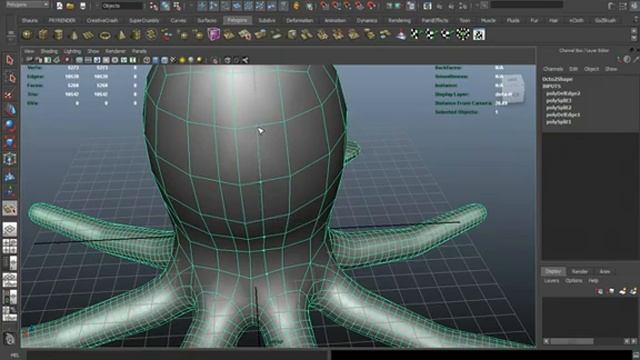This screenshot has height=360, width=640.
Task: Open the viewport Shading menu
Action: [x=49, y=51]
